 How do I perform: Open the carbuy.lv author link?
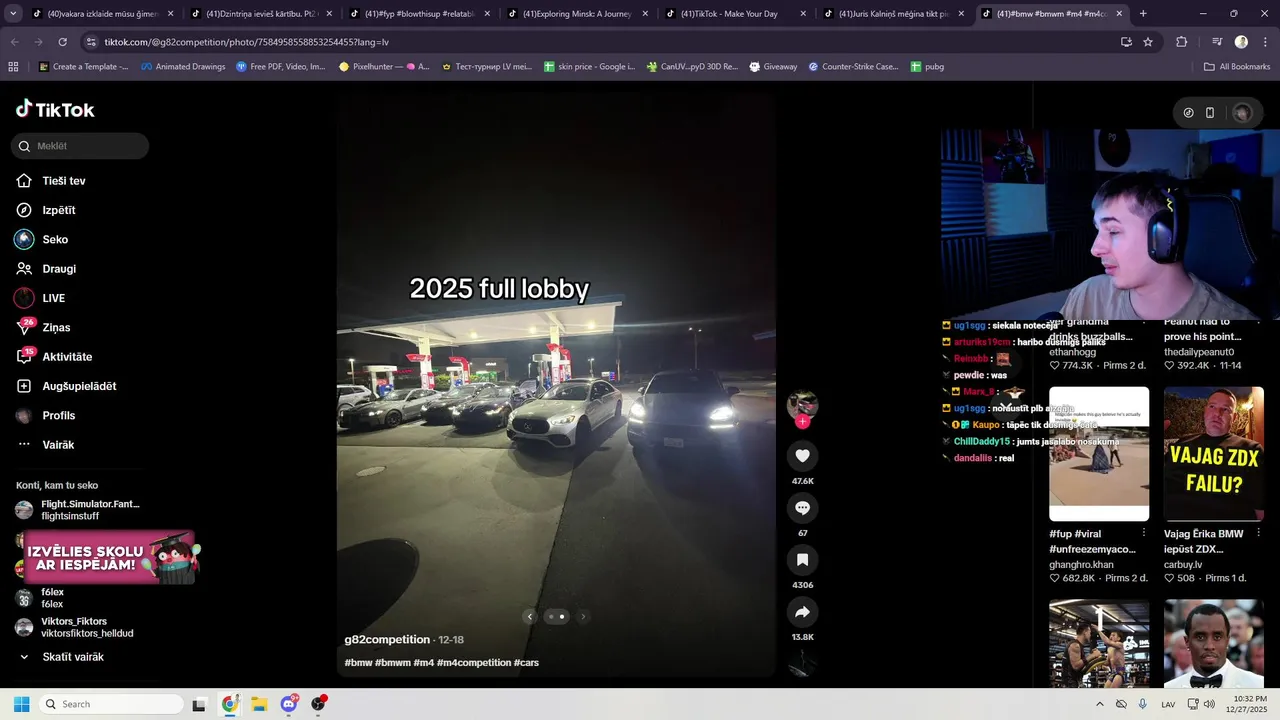coord(1184,565)
